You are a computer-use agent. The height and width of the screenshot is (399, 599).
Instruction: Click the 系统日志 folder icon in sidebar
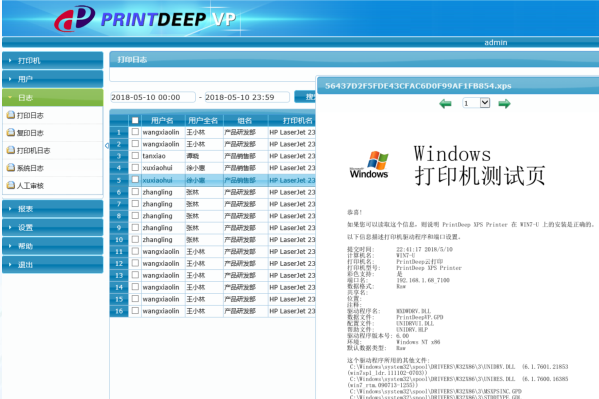coord(11,167)
